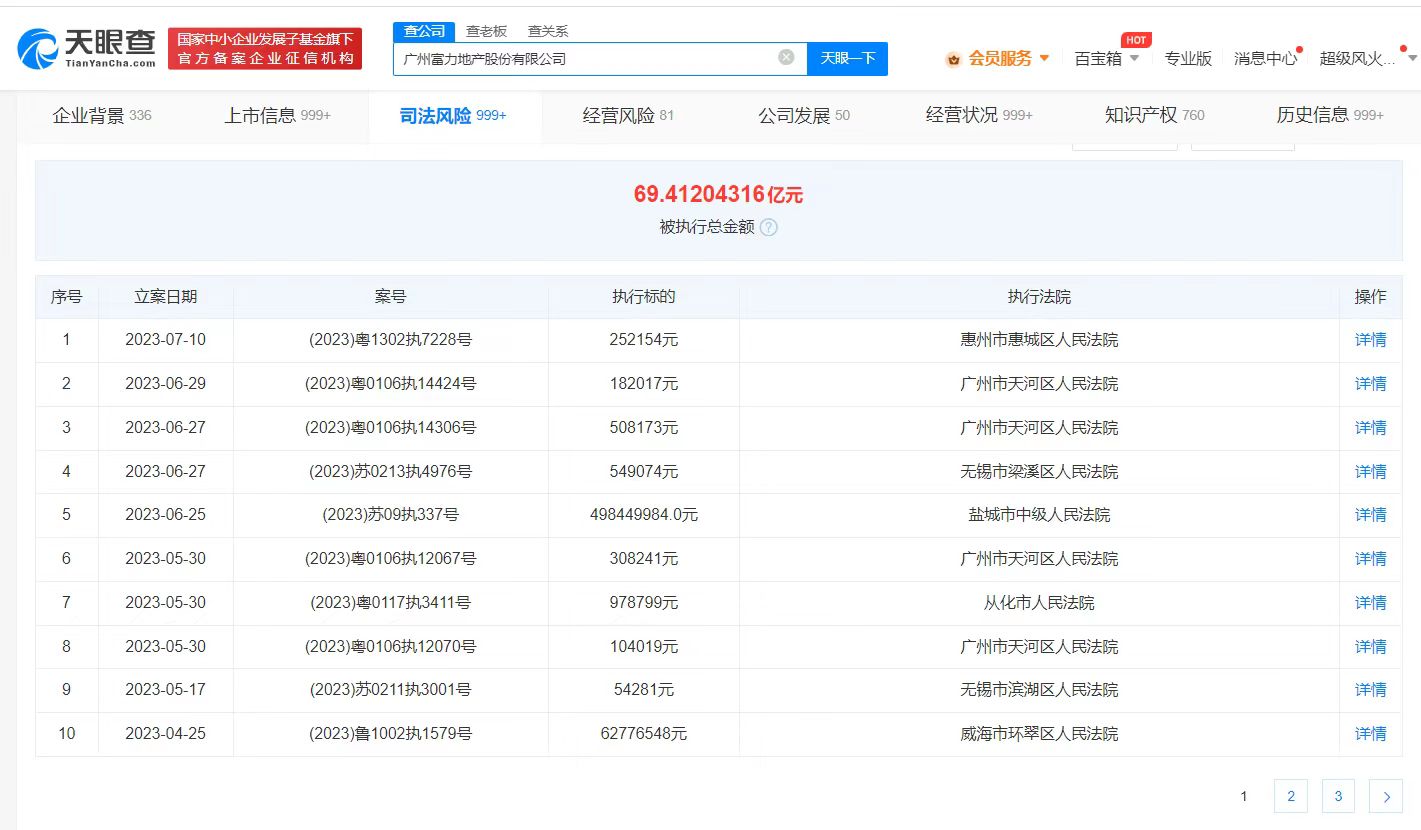Click the 案号 column header
This screenshot has height=830, width=1421.
391,297
